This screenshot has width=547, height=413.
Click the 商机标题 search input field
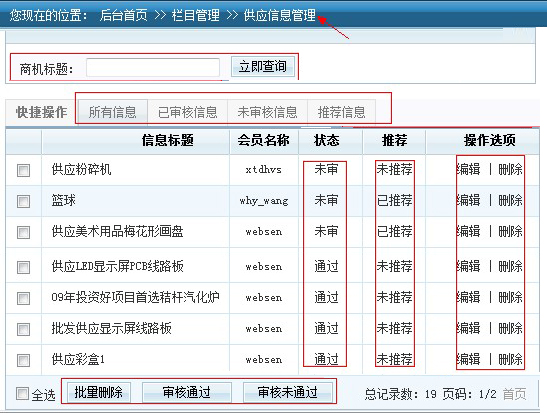tap(153, 67)
